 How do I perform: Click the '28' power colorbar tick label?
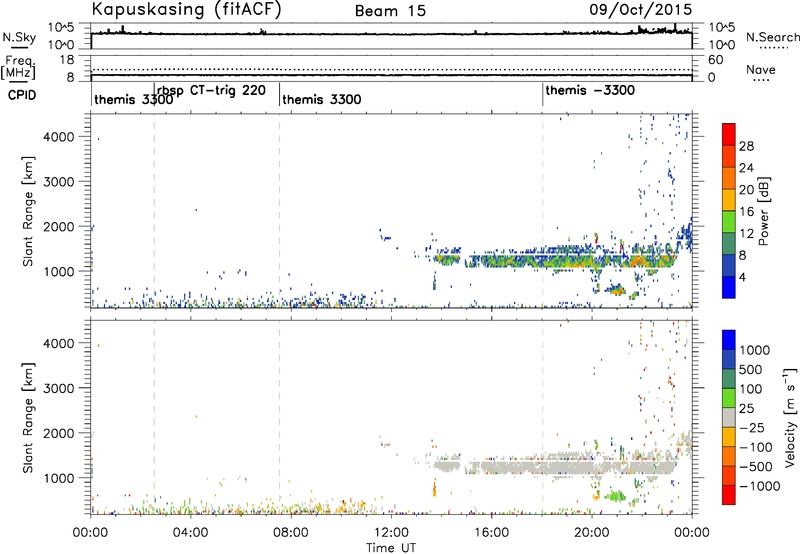746,146
